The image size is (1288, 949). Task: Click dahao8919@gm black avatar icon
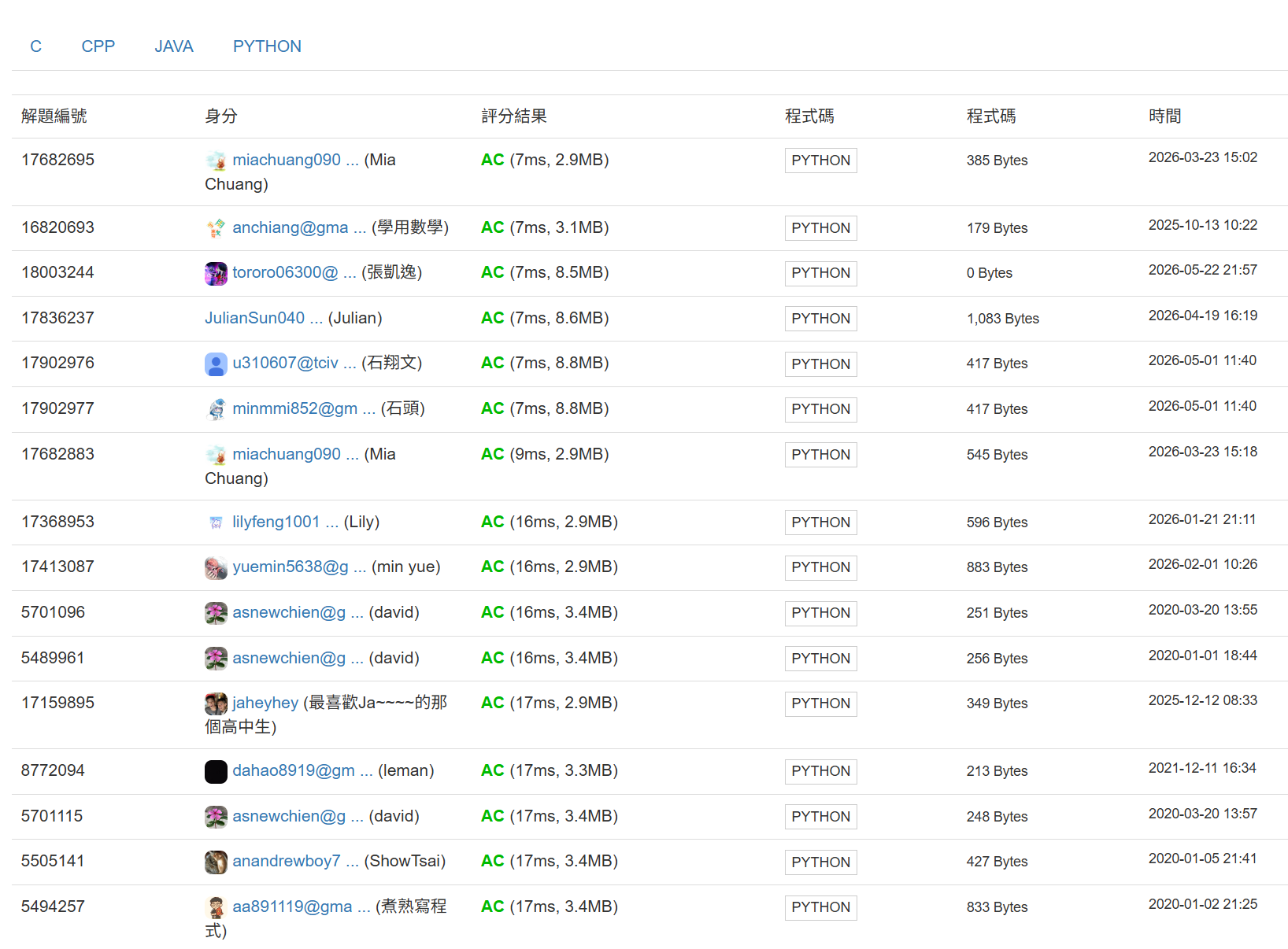tap(216, 771)
